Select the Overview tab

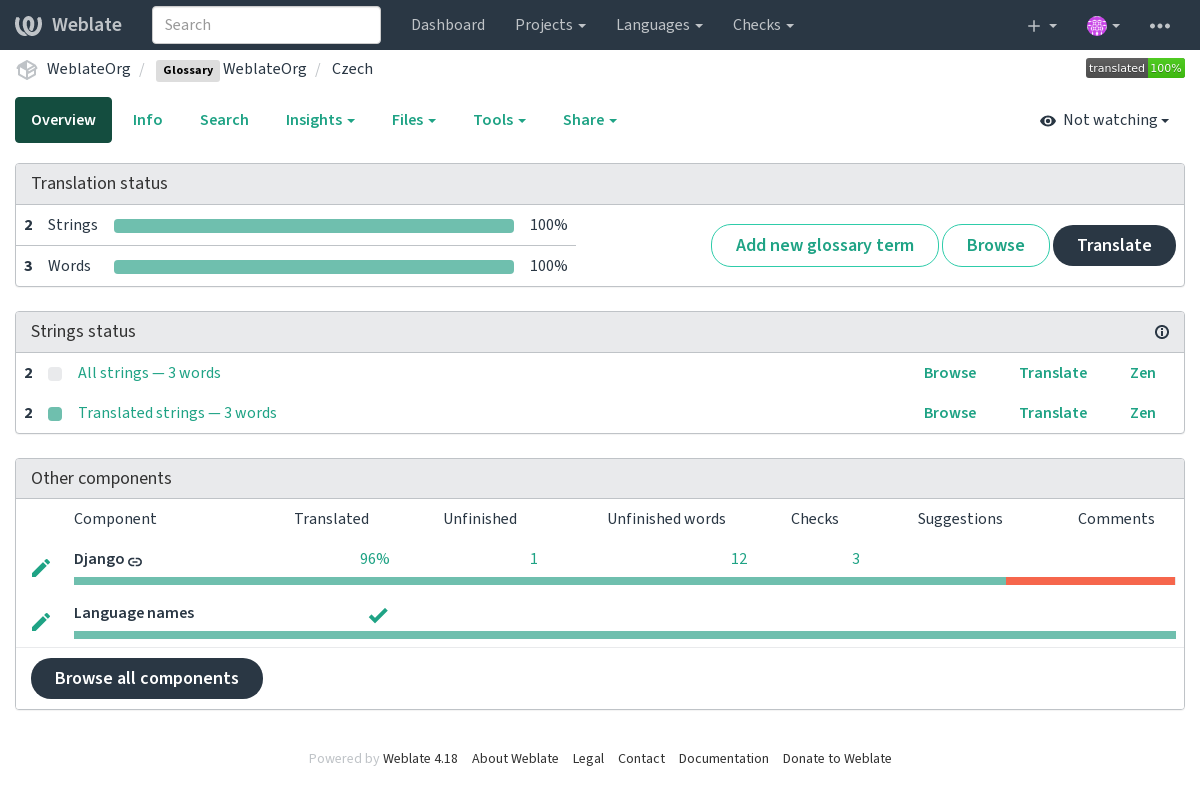coord(63,120)
